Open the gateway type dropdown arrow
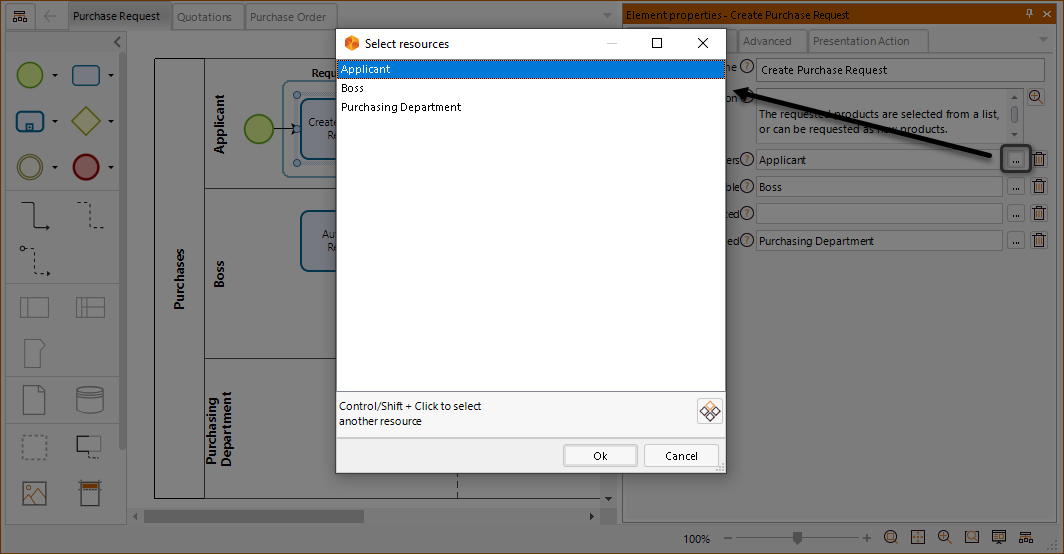The image size is (1064, 554). (x=111, y=122)
